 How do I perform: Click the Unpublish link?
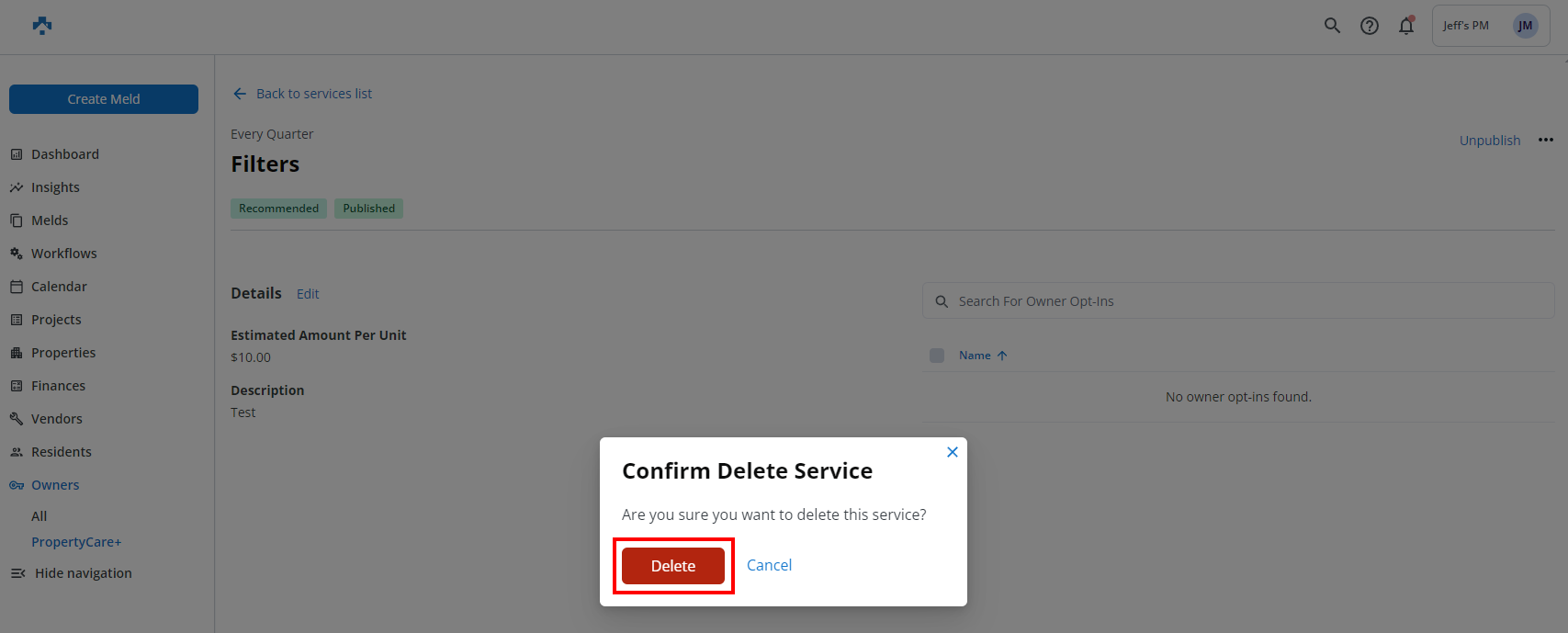click(x=1490, y=141)
